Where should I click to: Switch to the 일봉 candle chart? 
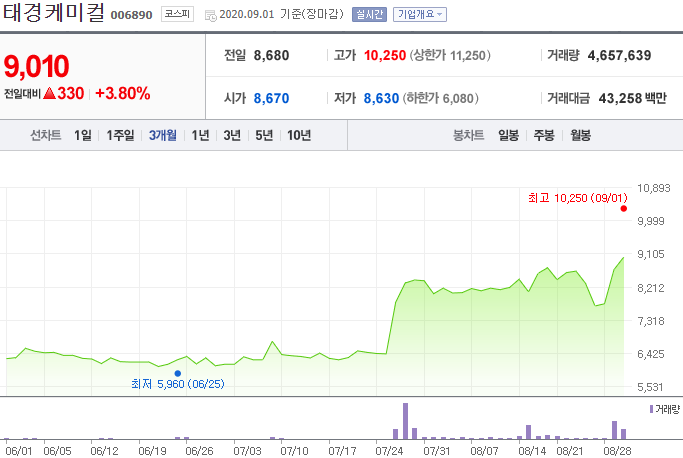pos(508,136)
